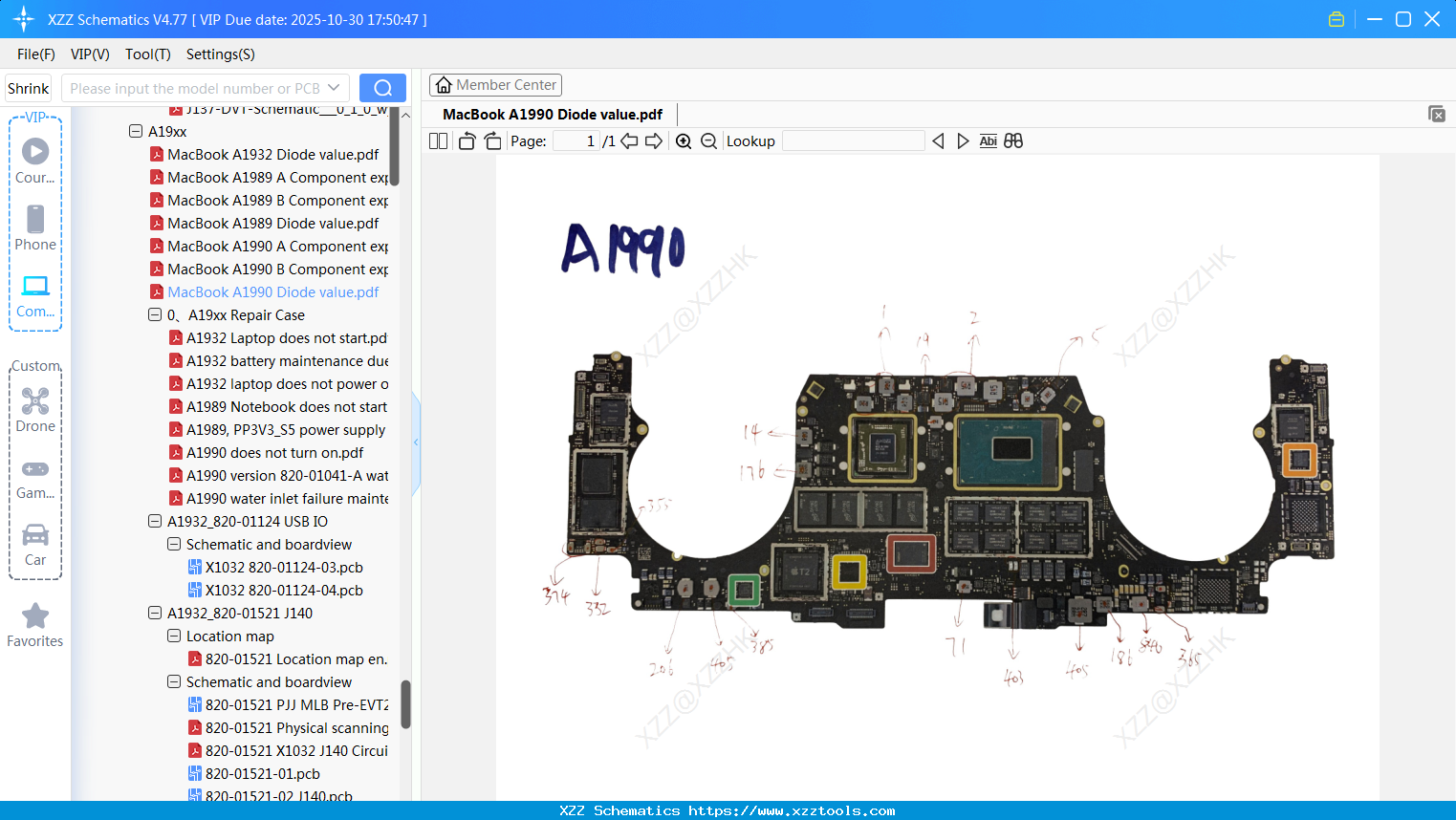Go to the next page arrow

click(654, 141)
